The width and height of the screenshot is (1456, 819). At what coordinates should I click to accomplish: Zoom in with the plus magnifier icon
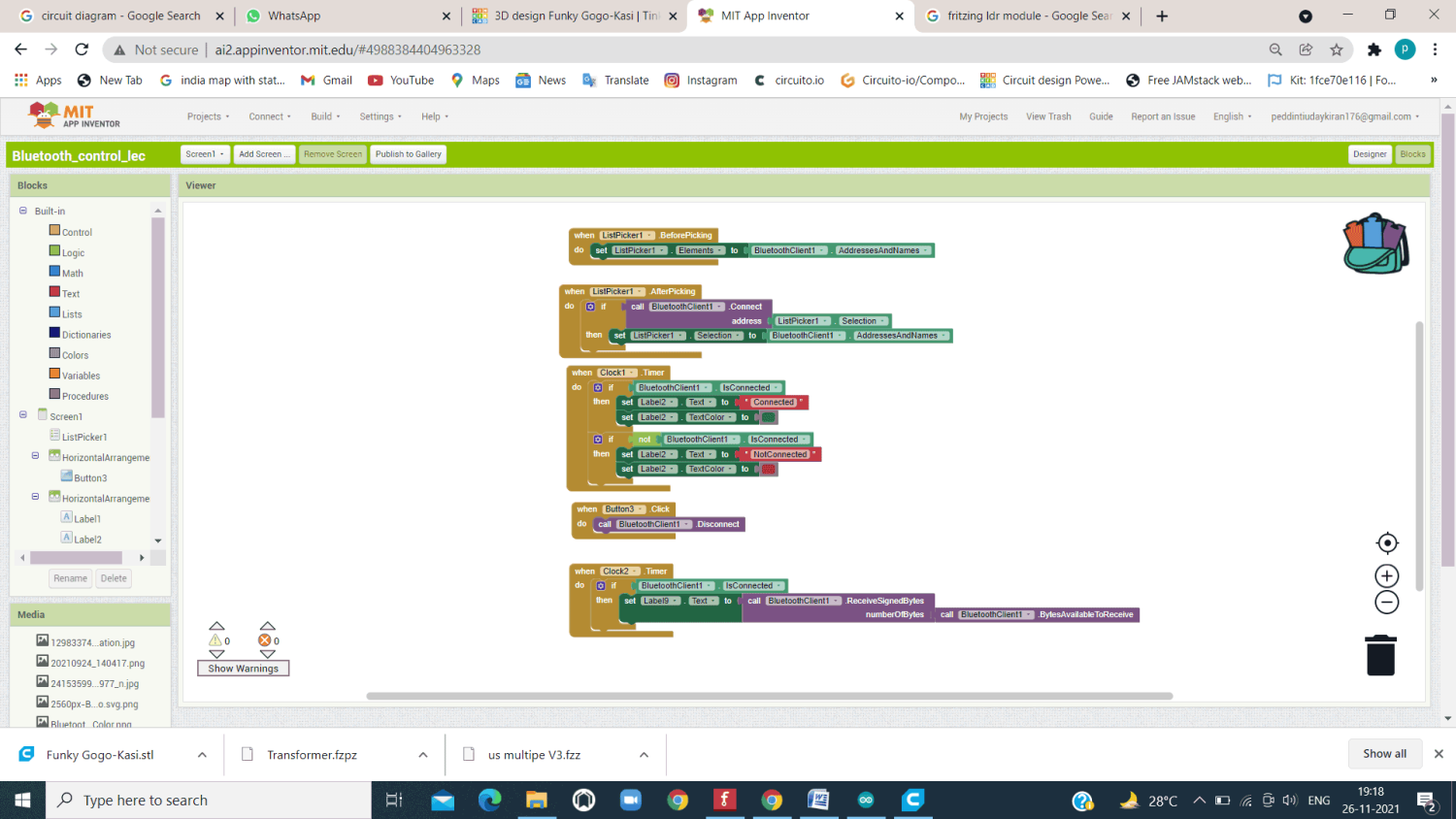point(1386,575)
